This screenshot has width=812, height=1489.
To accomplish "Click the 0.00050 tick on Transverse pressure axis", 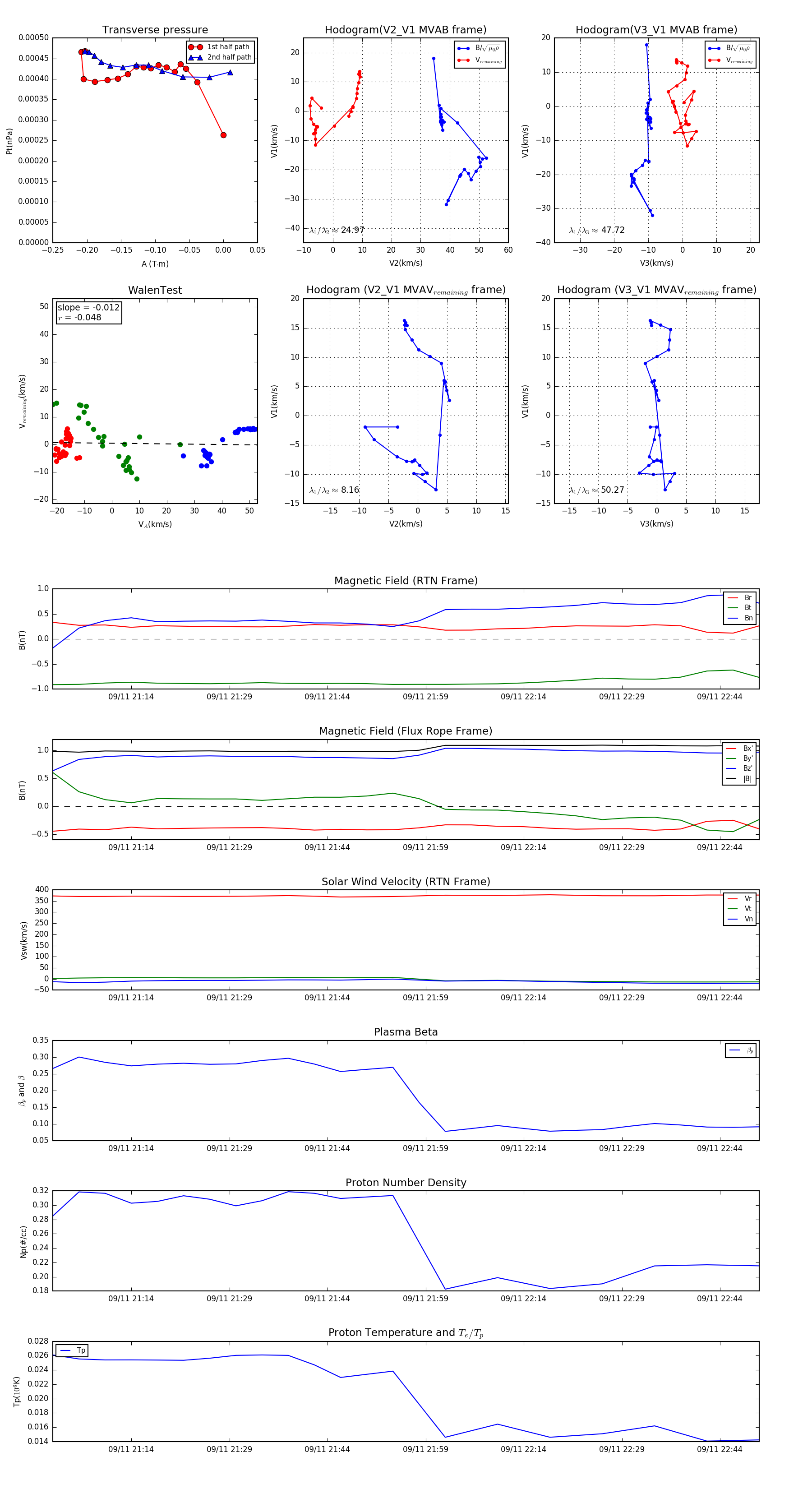I will (x=33, y=37).
